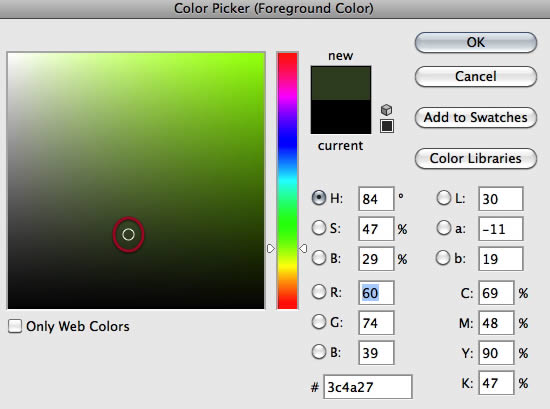The width and height of the screenshot is (550, 409).
Task: Click the web-safe color square icon
Action: pos(387,126)
